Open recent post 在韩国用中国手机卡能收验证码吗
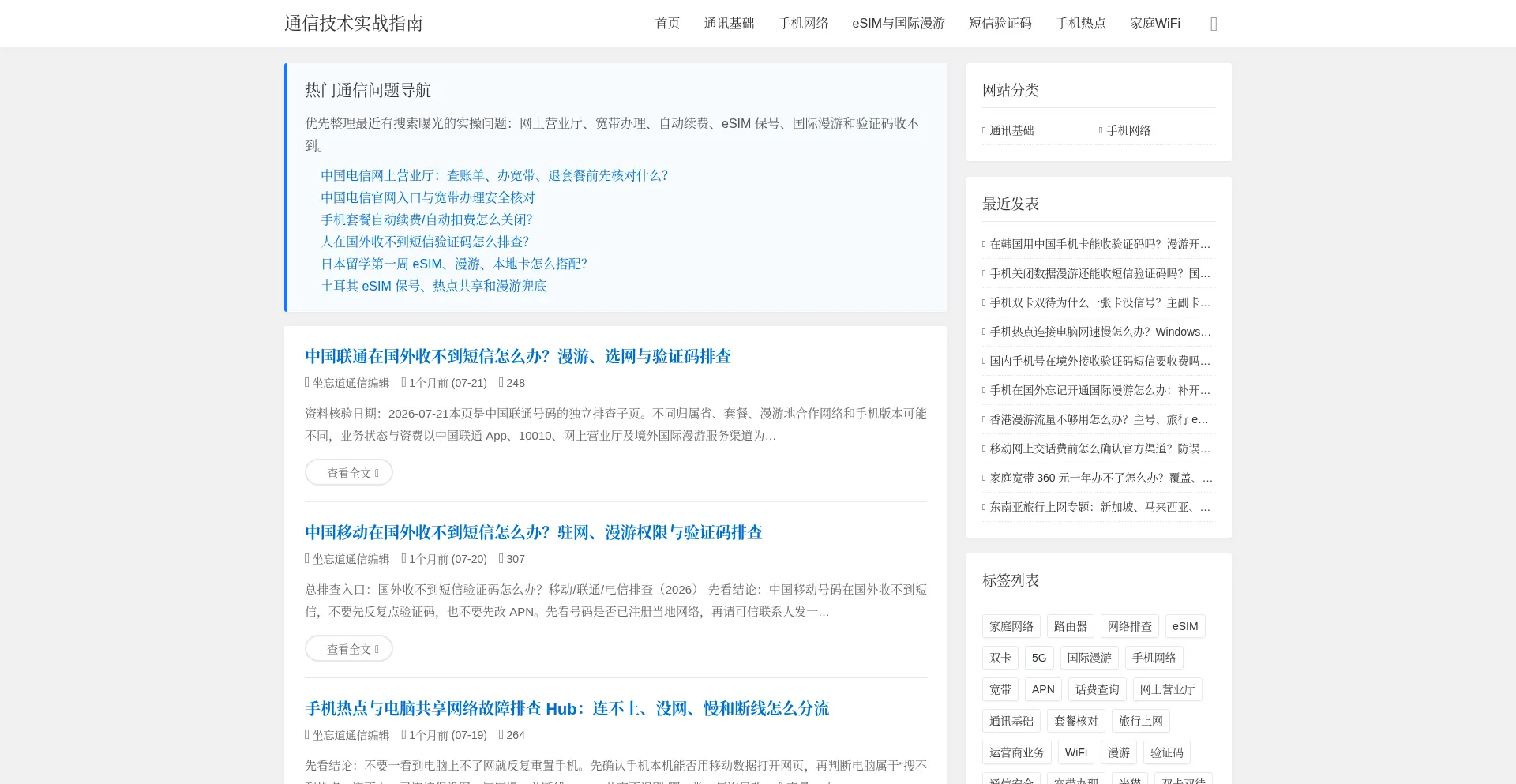This screenshot has width=1516, height=784. (1099, 244)
